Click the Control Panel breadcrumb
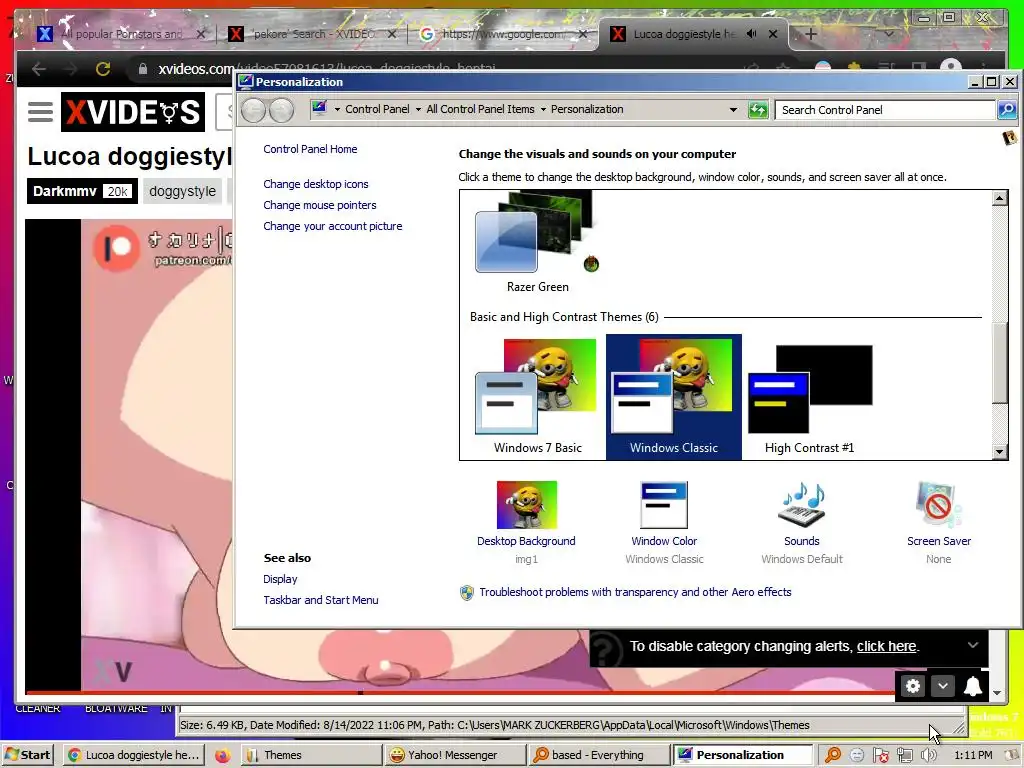The width and height of the screenshot is (1024, 768). coord(377,109)
